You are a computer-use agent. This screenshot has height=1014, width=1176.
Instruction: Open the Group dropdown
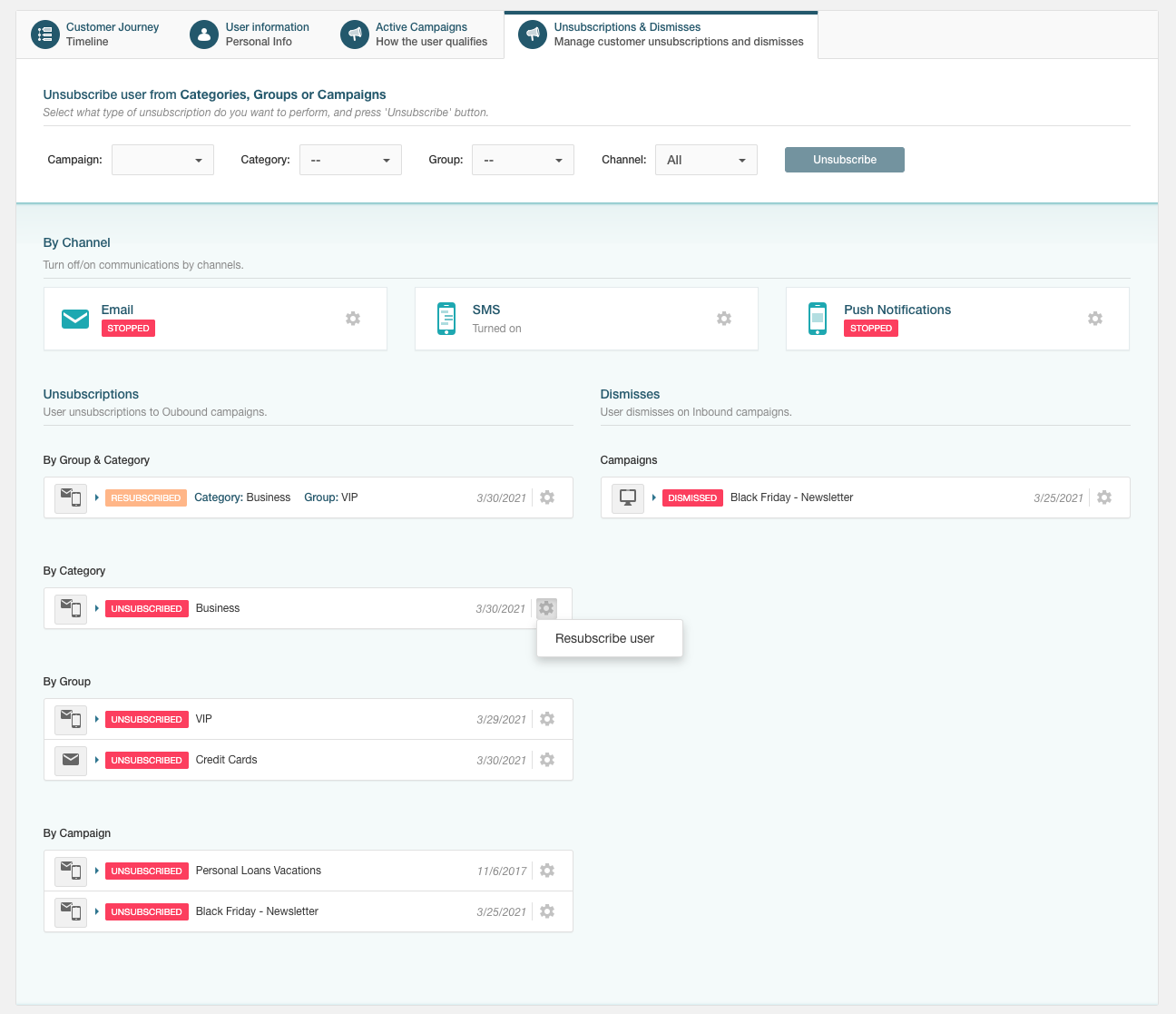(x=523, y=160)
